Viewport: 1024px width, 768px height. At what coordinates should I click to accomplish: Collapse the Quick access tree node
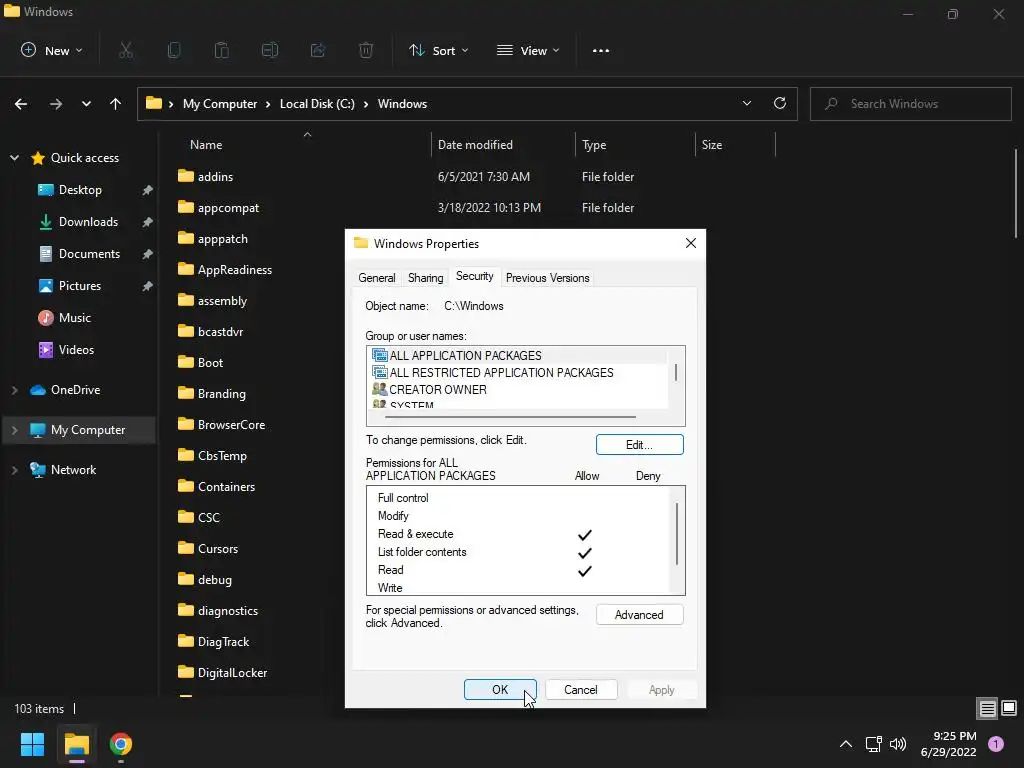(x=14, y=158)
